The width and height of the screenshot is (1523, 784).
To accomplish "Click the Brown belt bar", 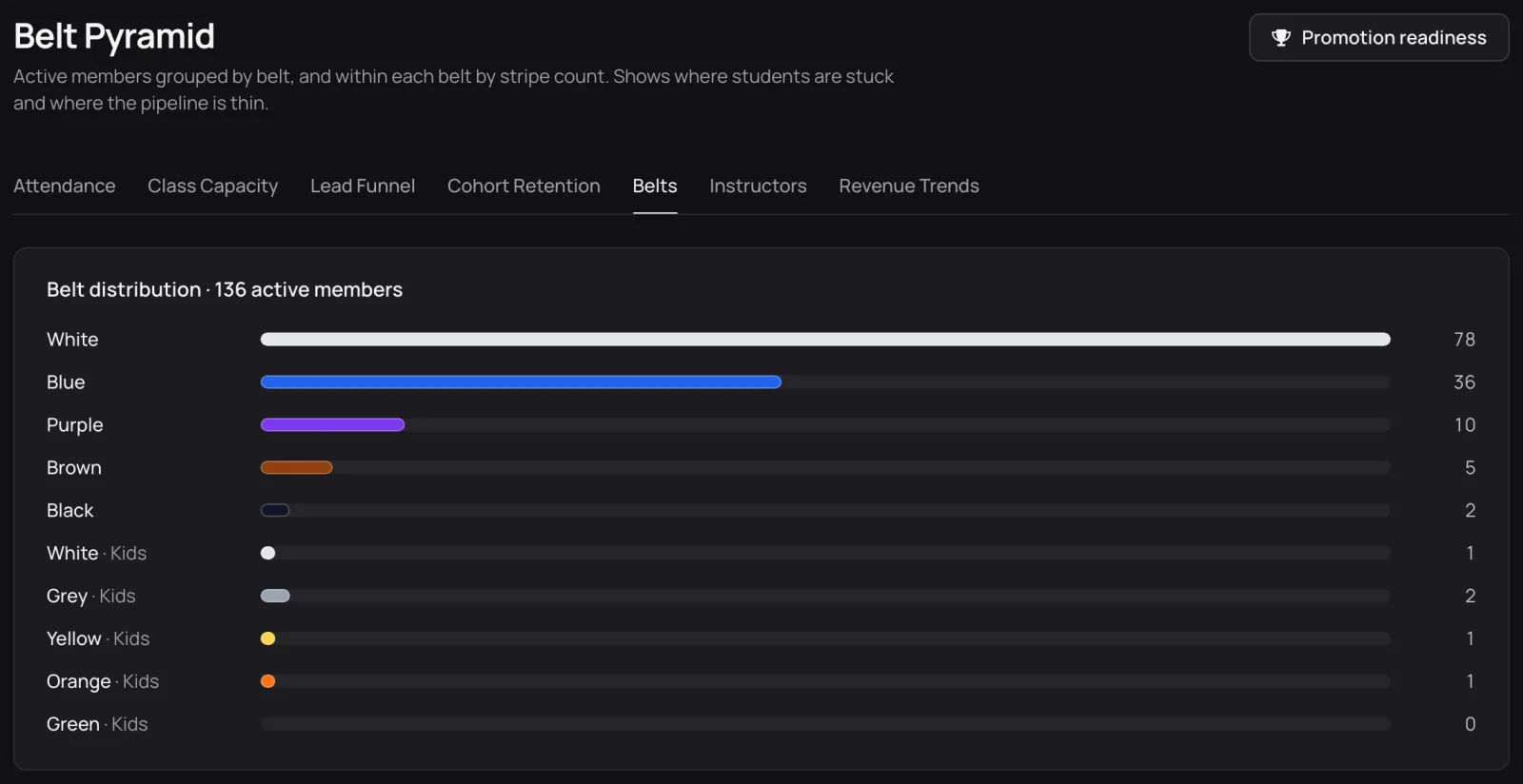I will click(x=296, y=468).
